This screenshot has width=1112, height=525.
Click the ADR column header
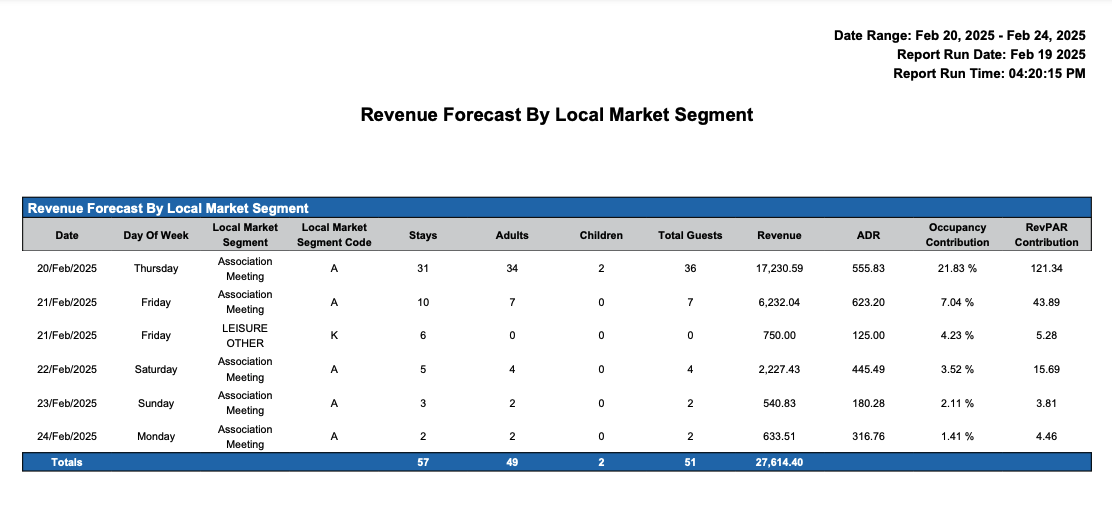(868, 235)
